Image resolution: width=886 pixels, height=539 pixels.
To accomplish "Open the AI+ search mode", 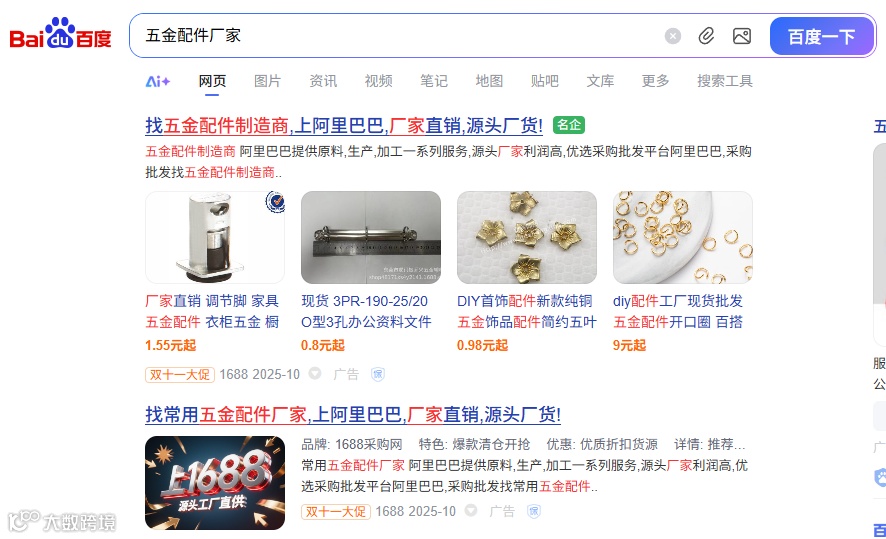I will 158,81.
